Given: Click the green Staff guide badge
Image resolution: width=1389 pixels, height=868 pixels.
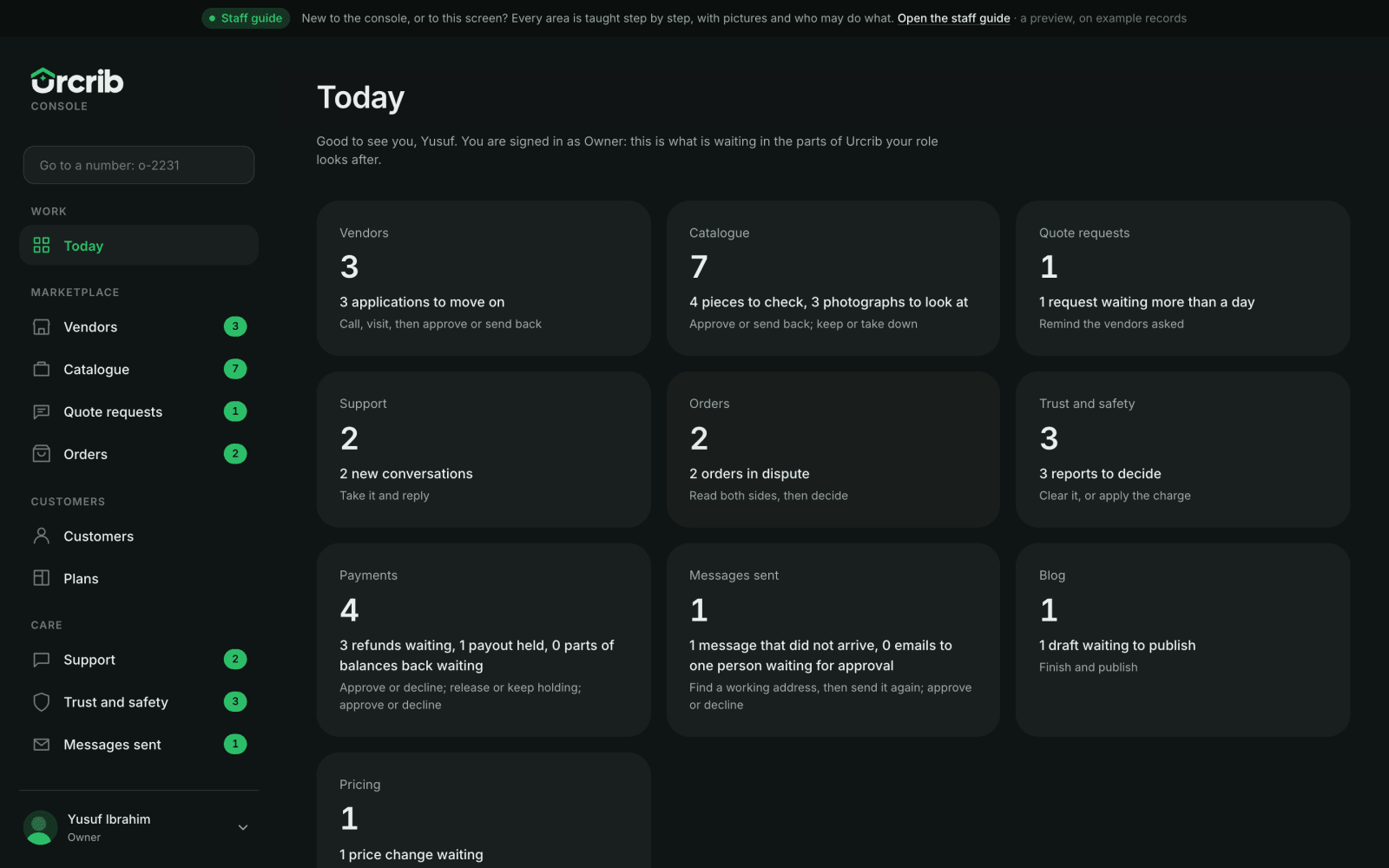Looking at the screenshot, I should tap(246, 18).
